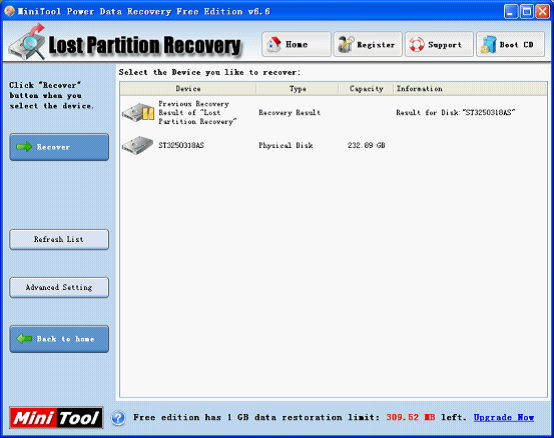
Task: Click the "Recovery Result" type cell
Action: [289, 113]
